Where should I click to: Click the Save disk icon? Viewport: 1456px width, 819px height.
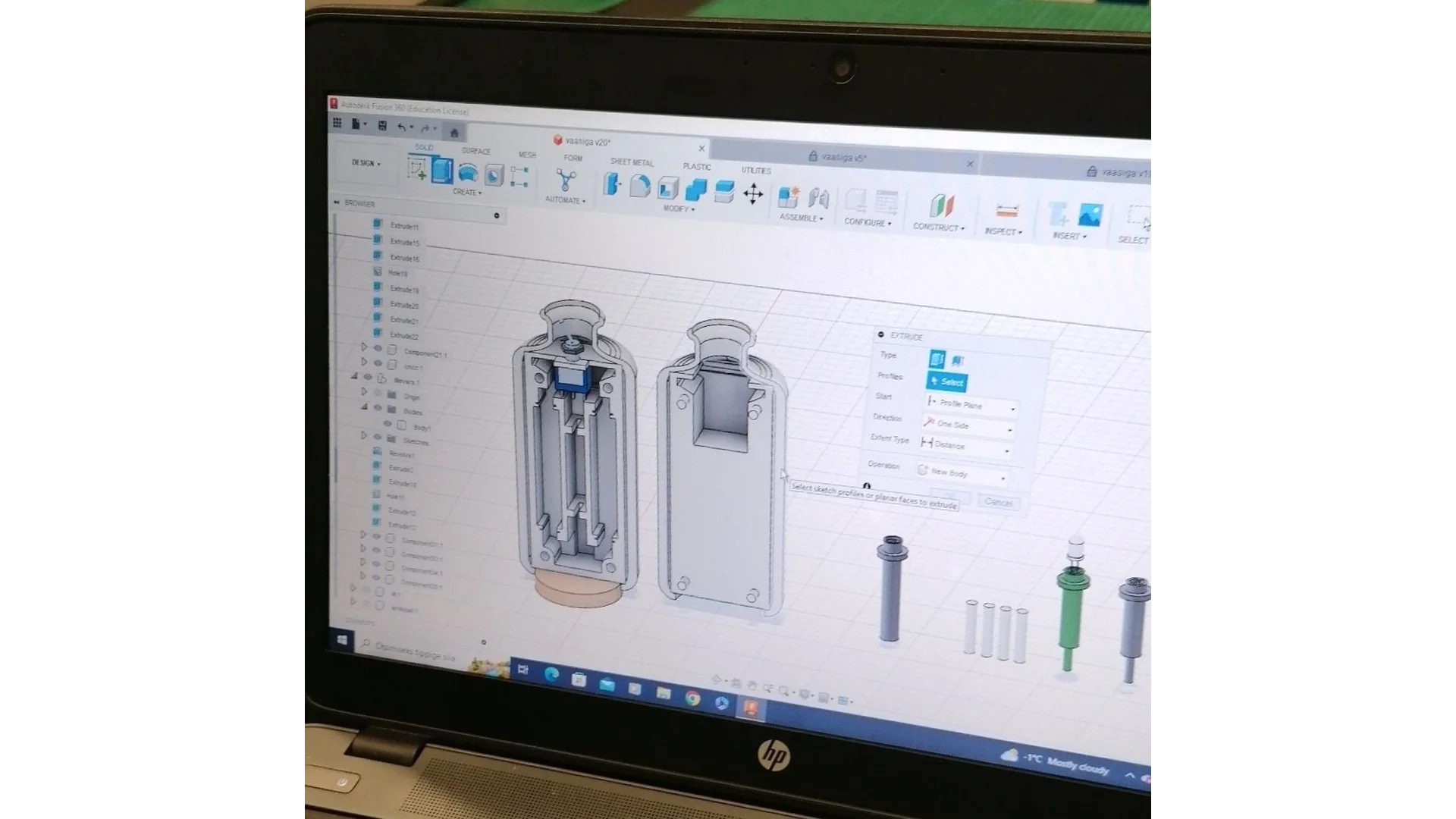click(382, 126)
